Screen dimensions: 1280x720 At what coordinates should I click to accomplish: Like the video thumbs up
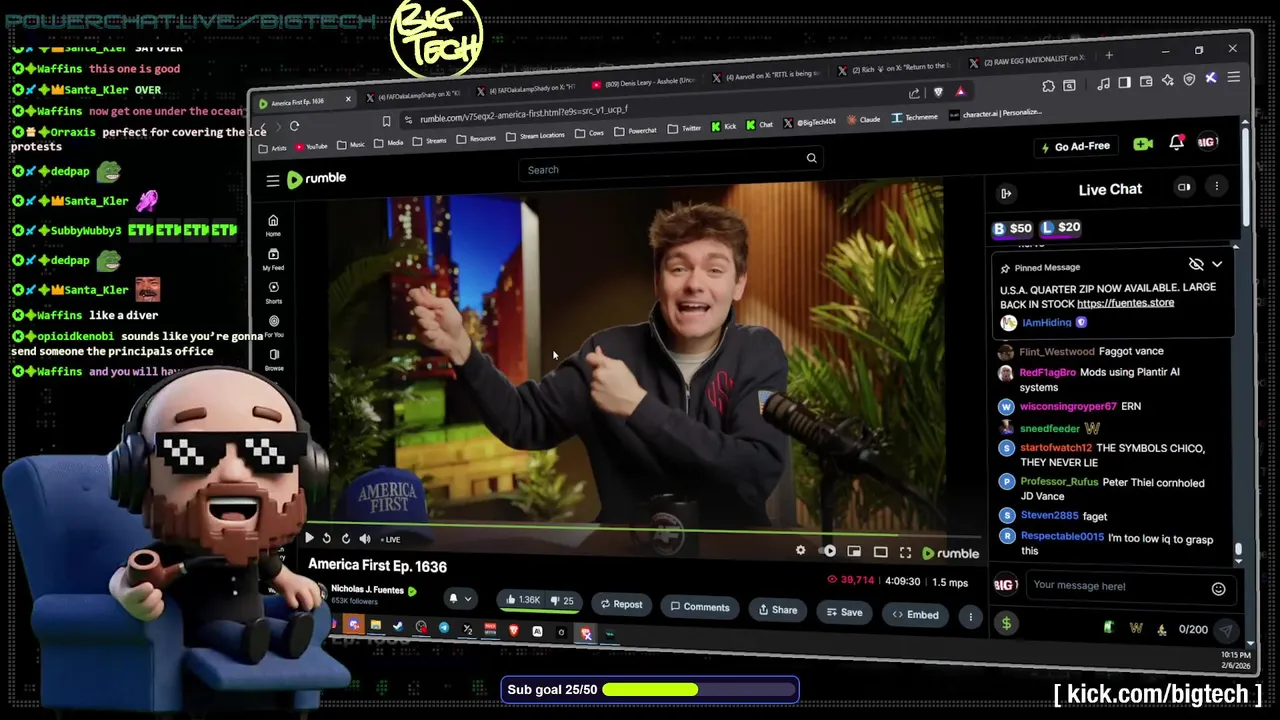click(523, 600)
